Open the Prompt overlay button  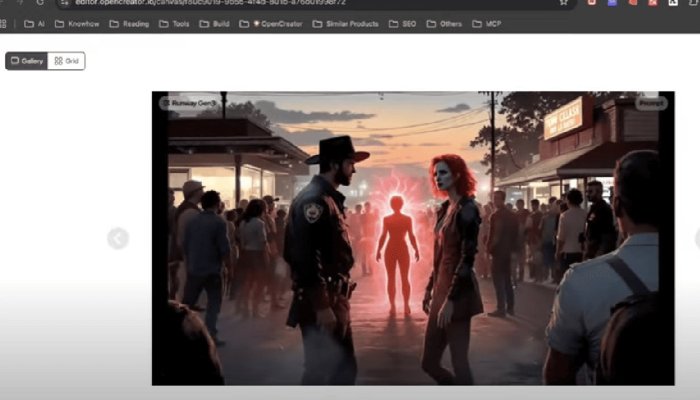point(651,103)
